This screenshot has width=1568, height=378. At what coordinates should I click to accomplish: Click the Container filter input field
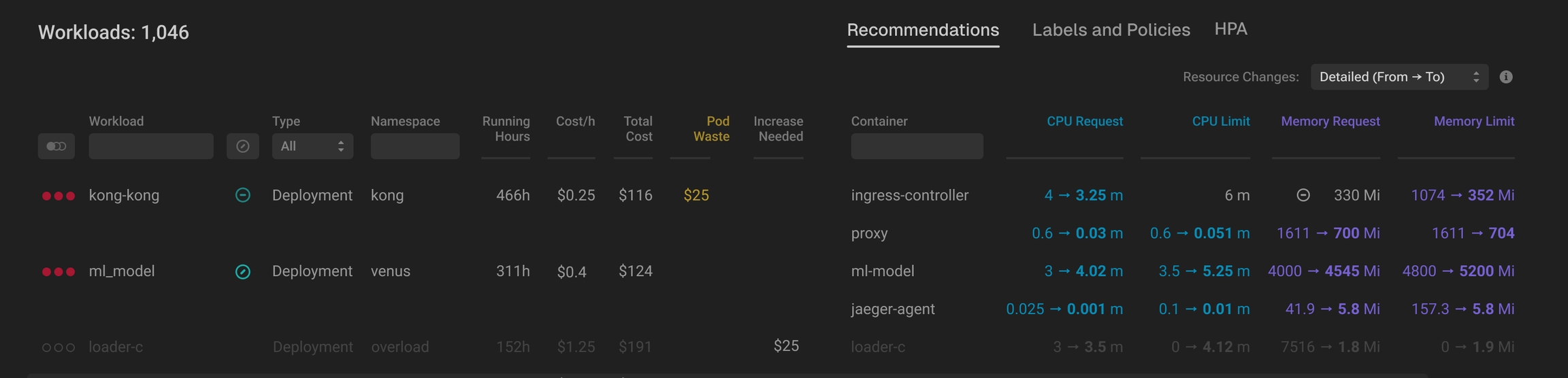tap(916, 146)
